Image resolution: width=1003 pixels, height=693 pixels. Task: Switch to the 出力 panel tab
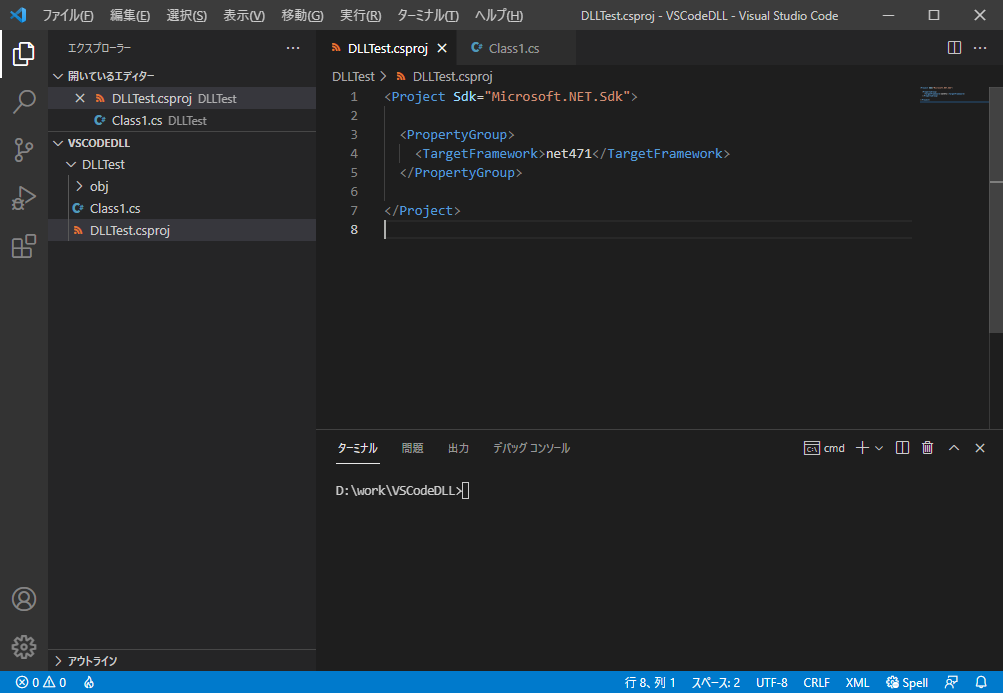459,448
